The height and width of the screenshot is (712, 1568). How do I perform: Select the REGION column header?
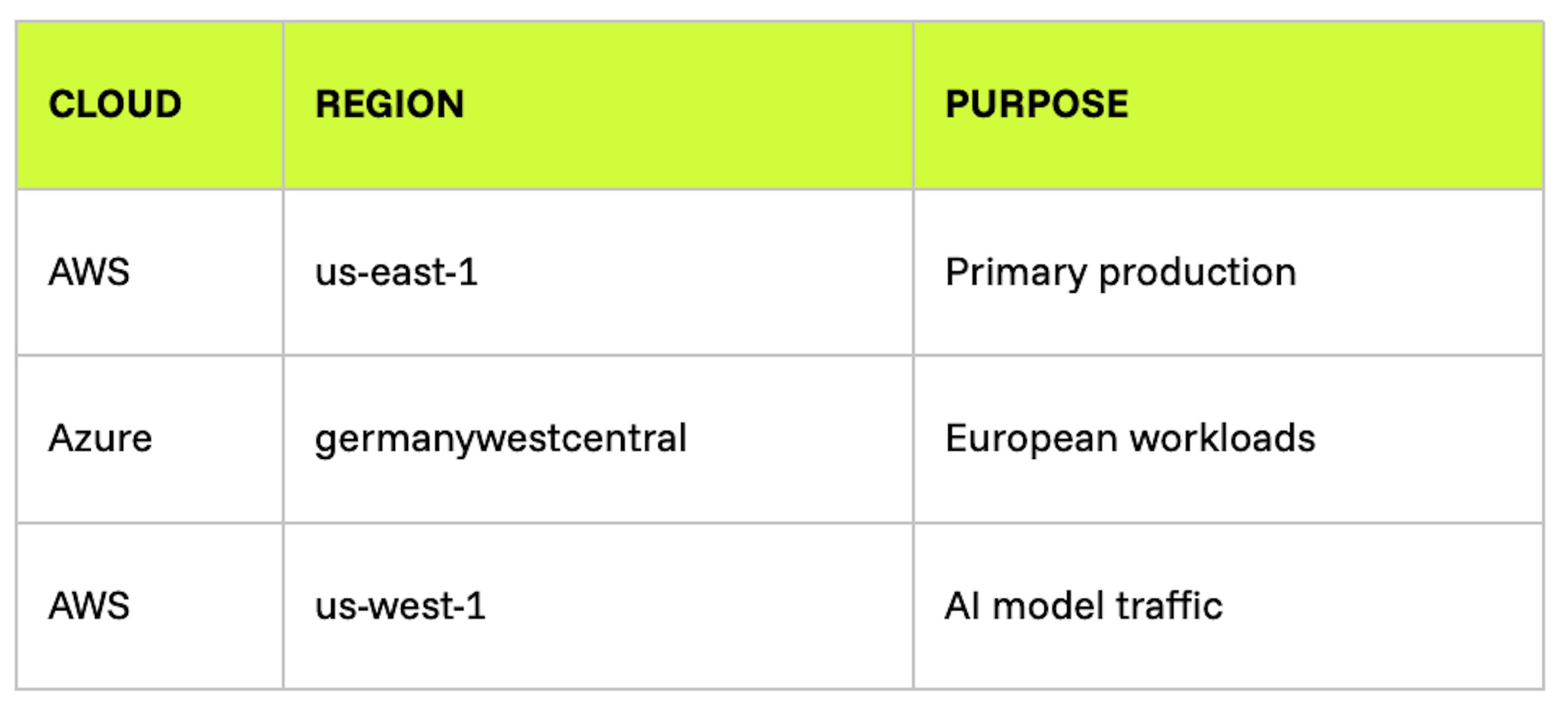[x=390, y=104]
